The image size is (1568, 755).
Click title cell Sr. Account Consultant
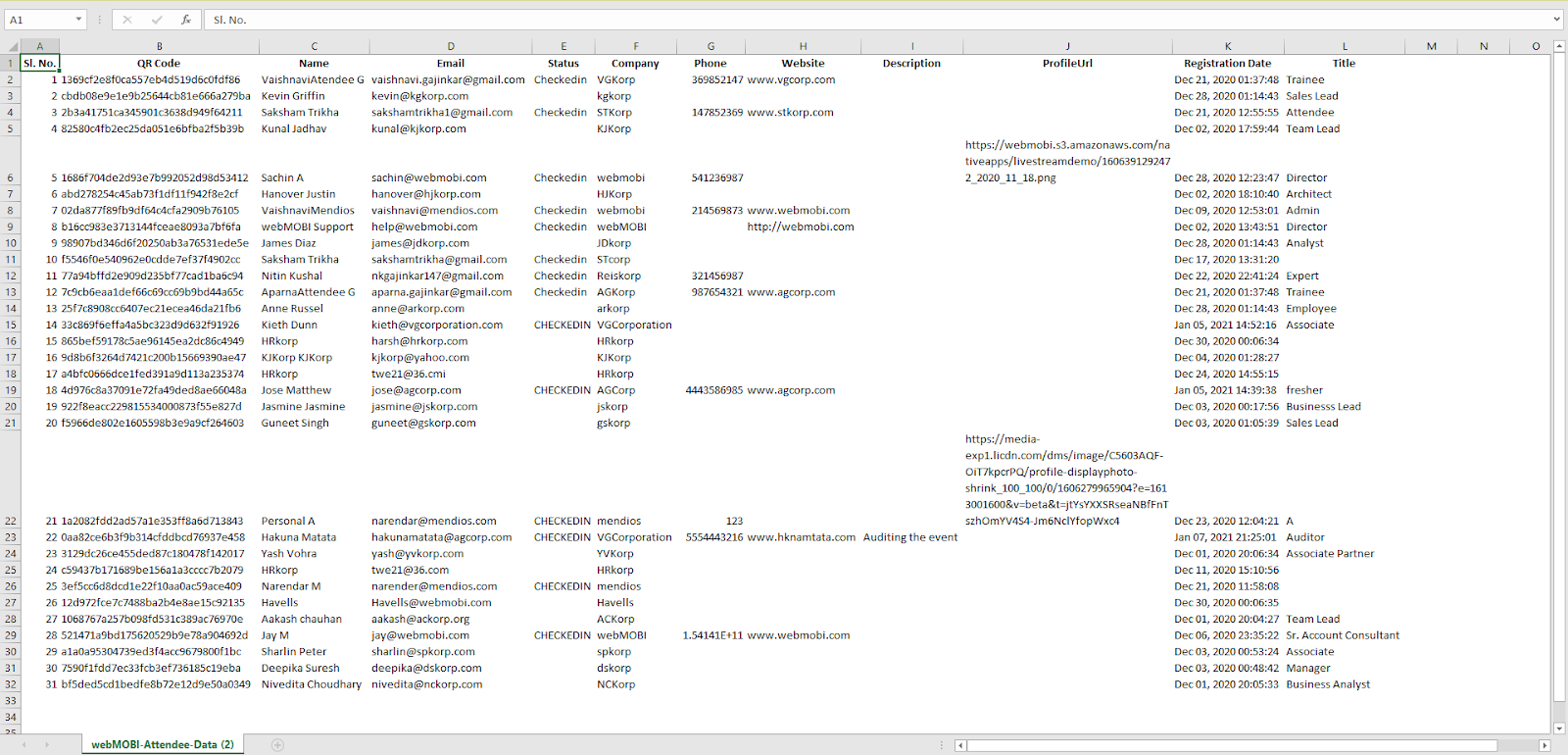click(x=1344, y=635)
